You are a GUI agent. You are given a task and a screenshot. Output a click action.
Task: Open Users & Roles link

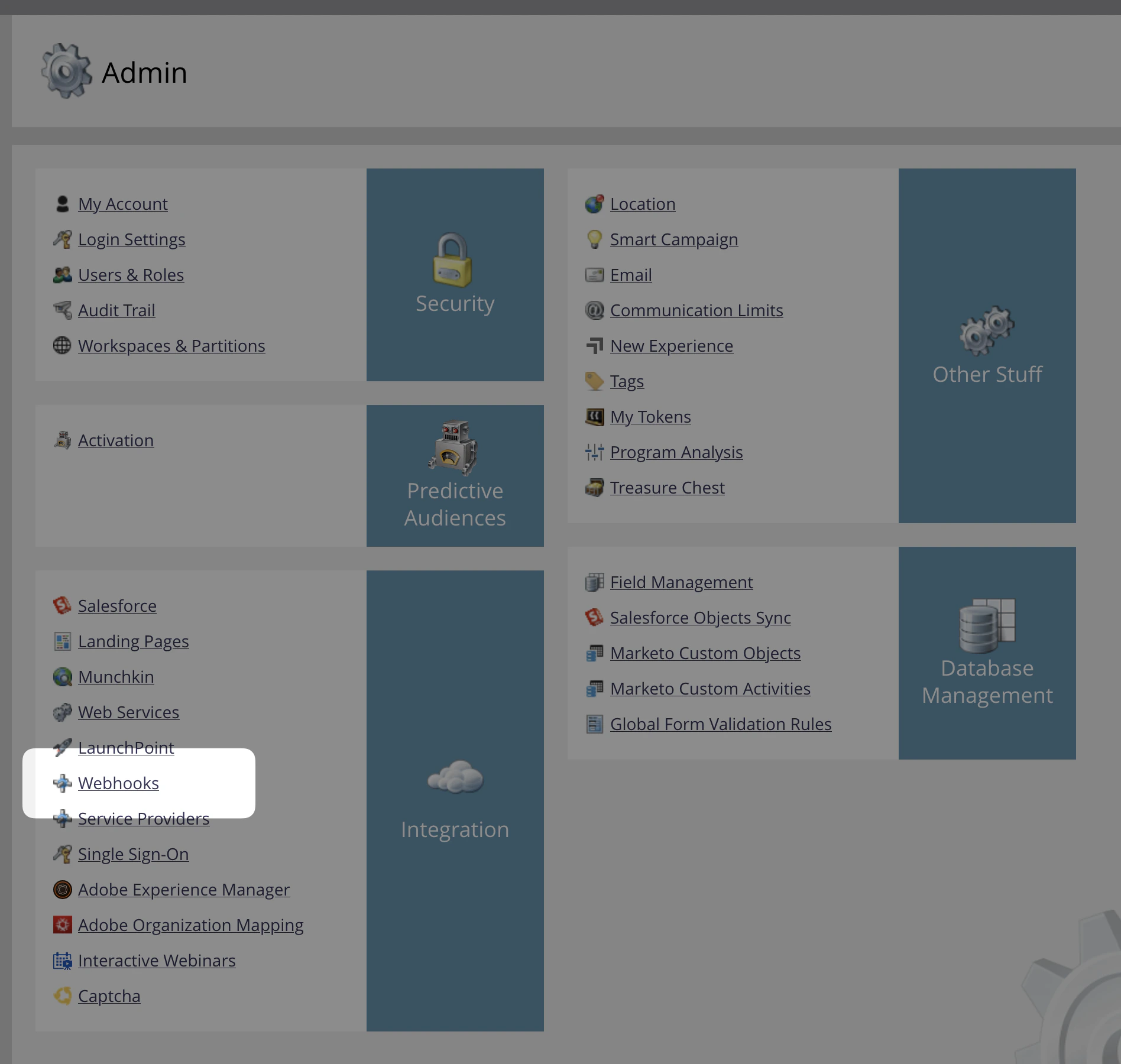pos(131,275)
